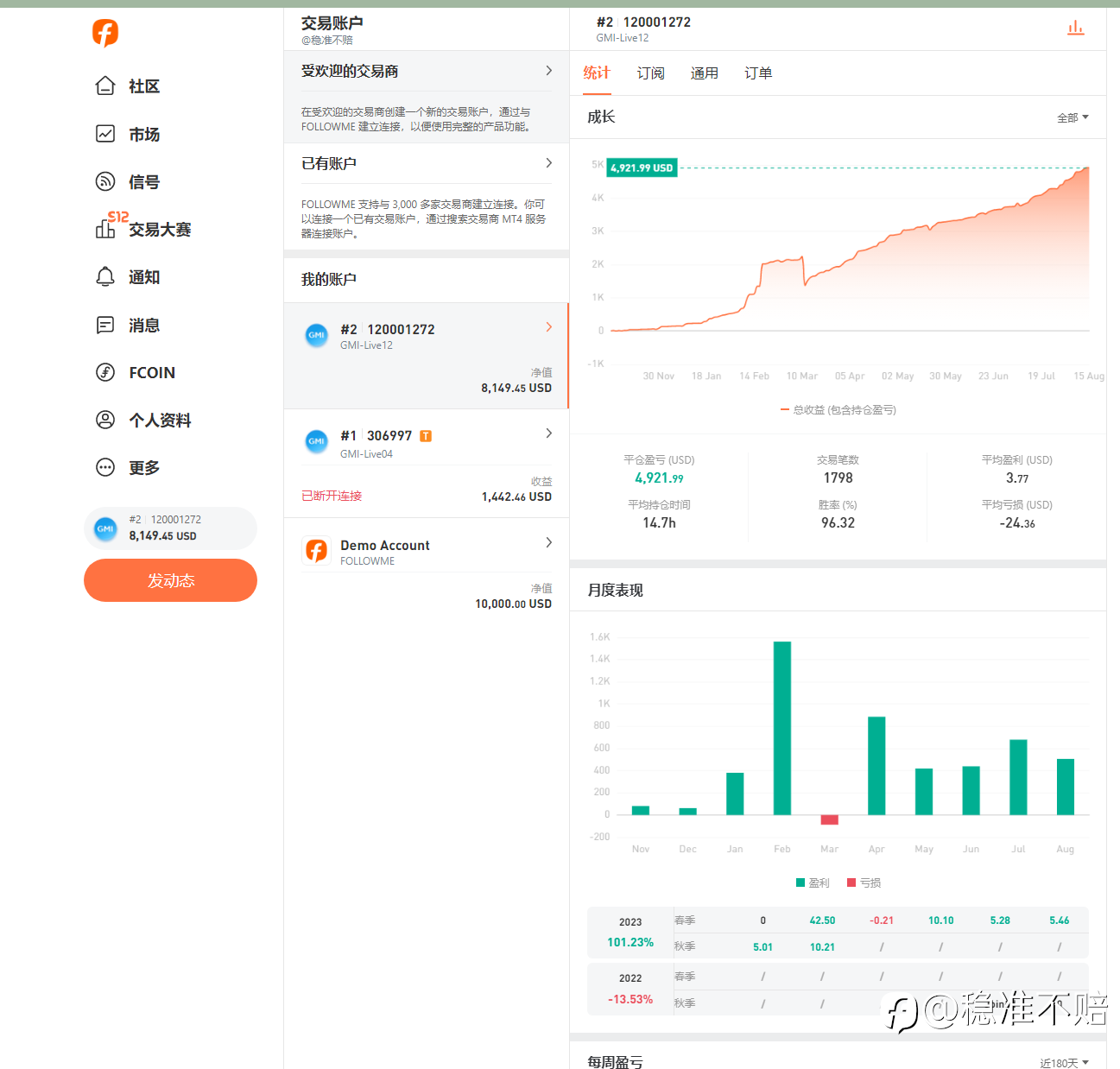The image size is (1120, 1069).
Task: Open the 通知 bell icon
Action: point(105,276)
